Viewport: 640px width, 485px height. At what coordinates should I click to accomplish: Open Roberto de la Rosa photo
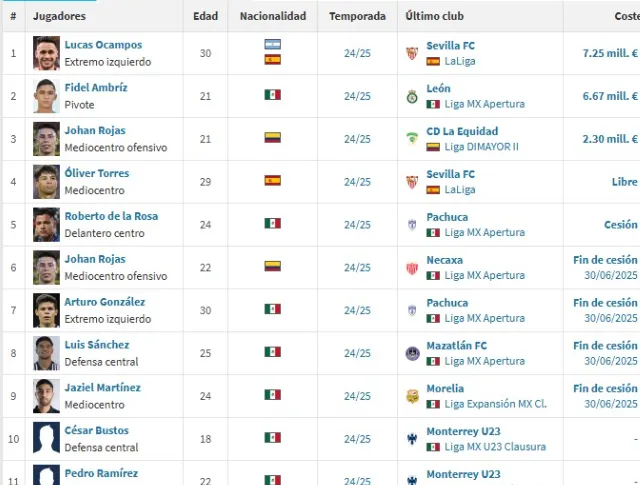46,224
